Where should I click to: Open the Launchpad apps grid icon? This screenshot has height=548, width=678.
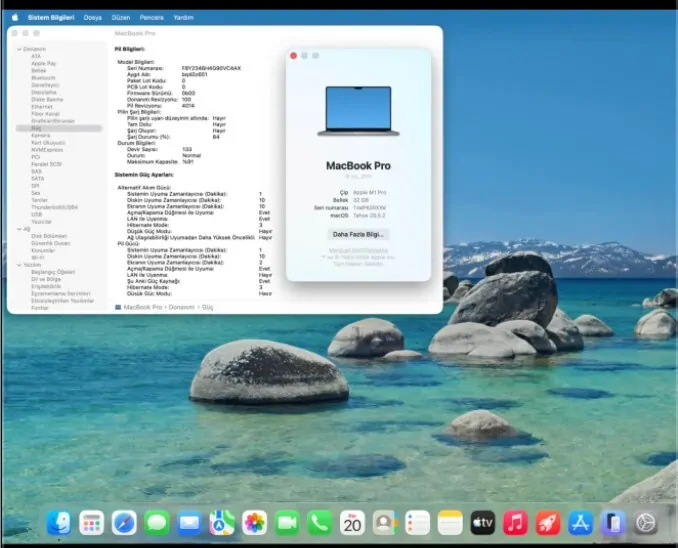click(92, 523)
